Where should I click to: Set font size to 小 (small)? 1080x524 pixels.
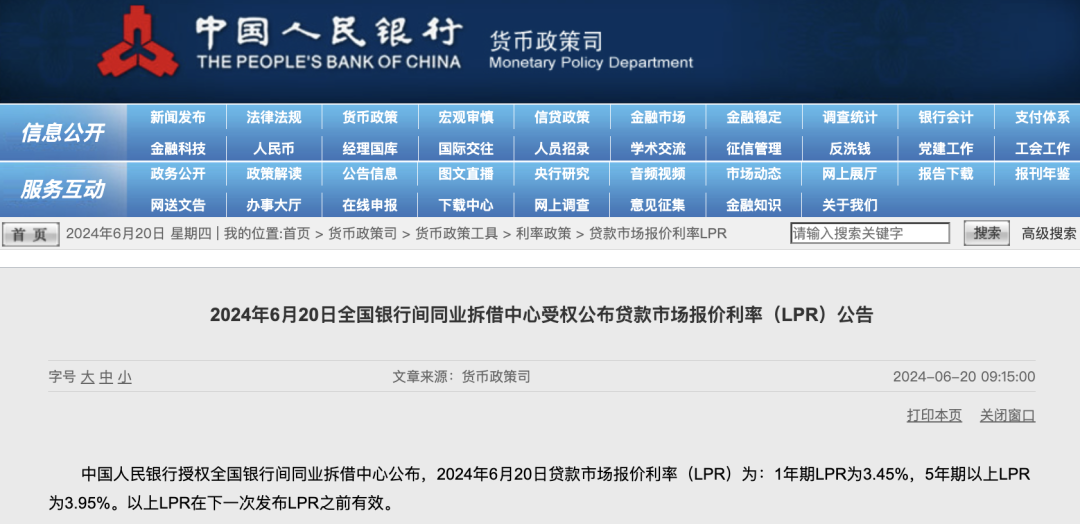click(x=124, y=377)
